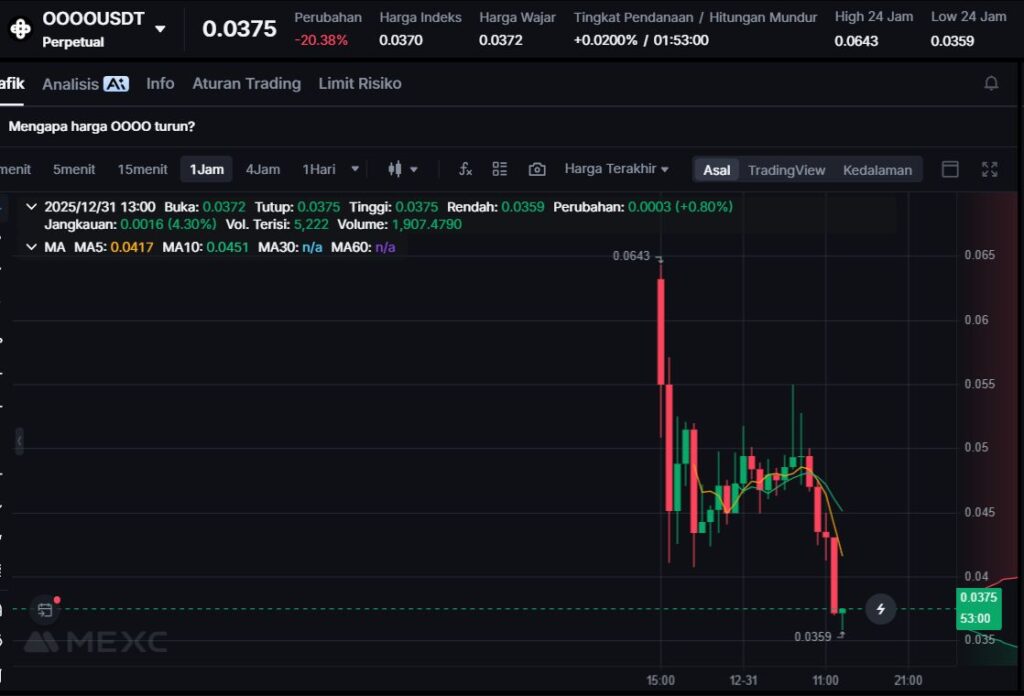Viewport: 1024px width, 696px height.
Task: Toggle the chart panel layout icon
Action: point(950,169)
